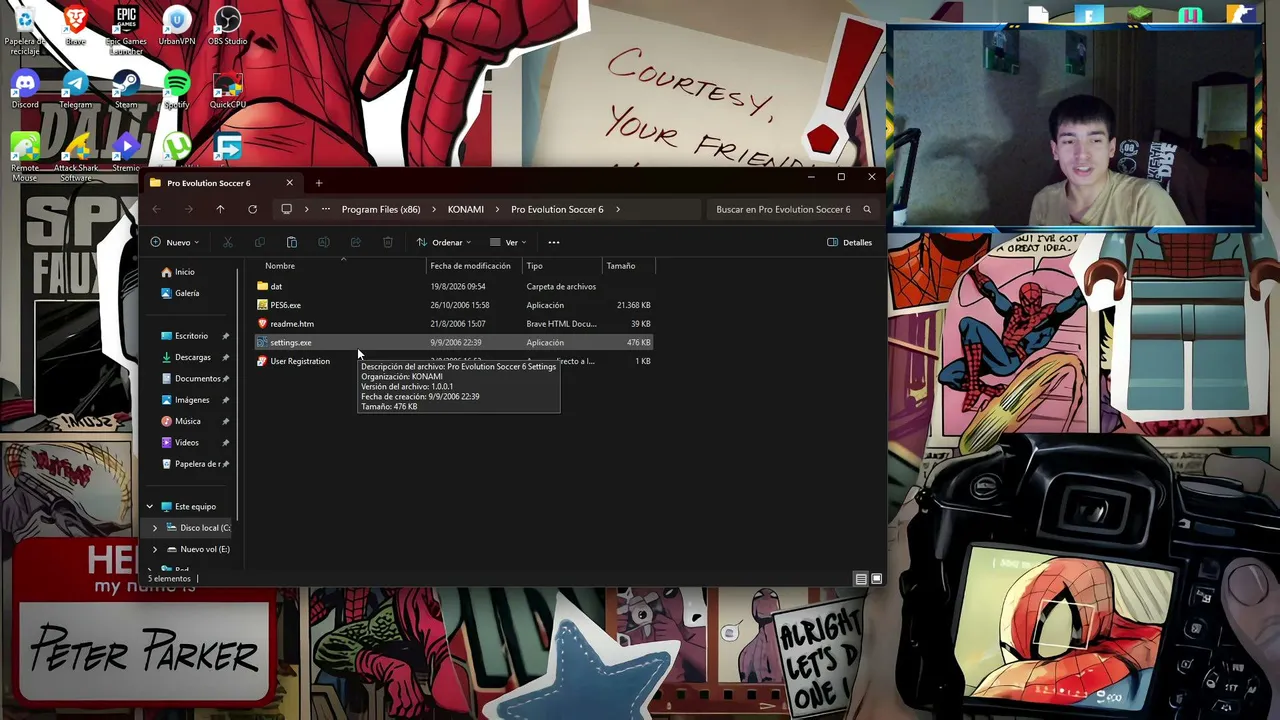The image size is (1280, 720).
Task: Open Brave browser desktop shortcut
Action: [75, 26]
